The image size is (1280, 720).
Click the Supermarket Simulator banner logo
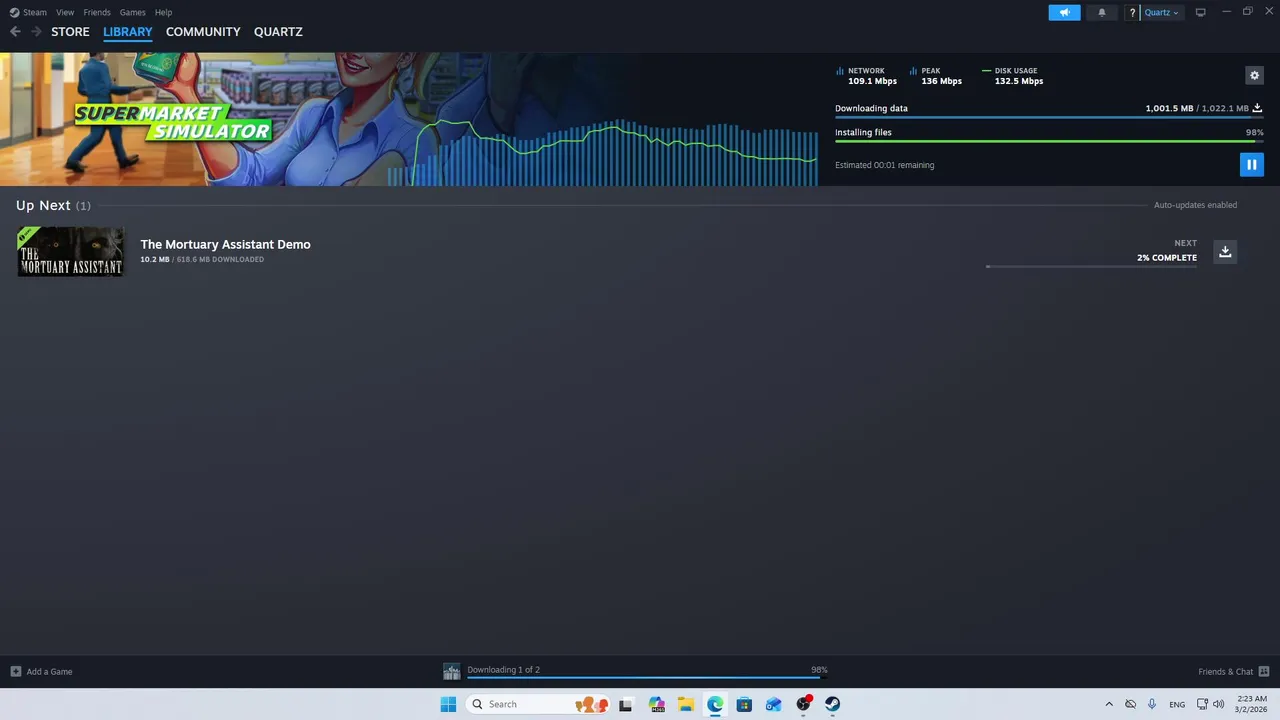173,121
